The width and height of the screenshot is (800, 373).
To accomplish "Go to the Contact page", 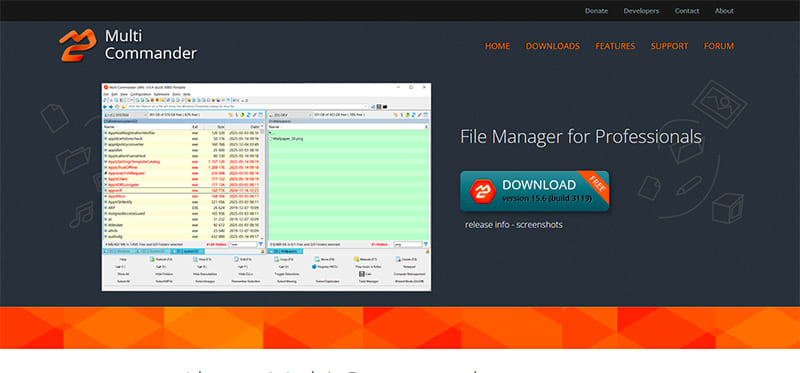I will pyautogui.click(x=687, y=11).
